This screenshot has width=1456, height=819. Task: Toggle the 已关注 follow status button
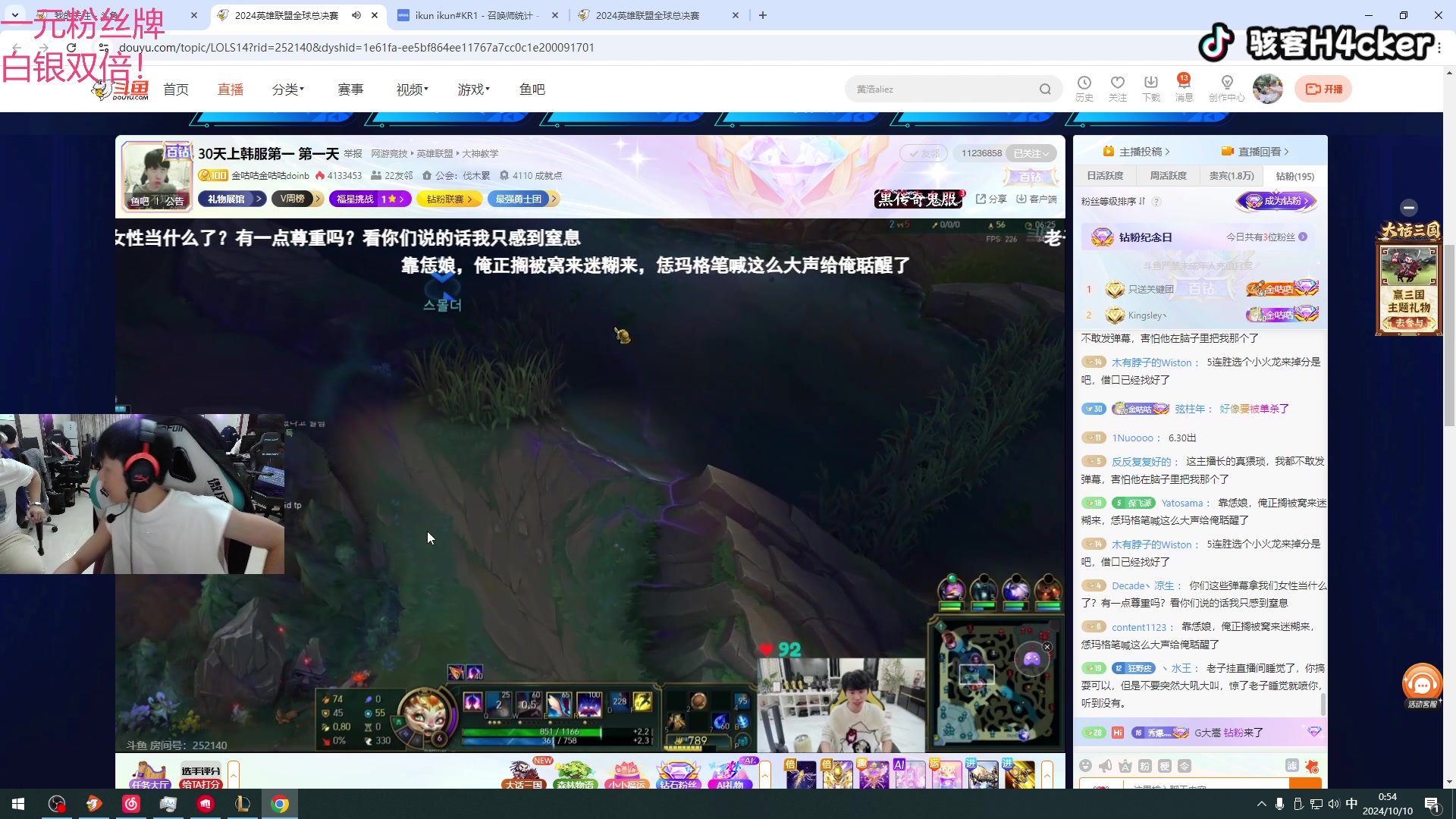click(1031, 153)
